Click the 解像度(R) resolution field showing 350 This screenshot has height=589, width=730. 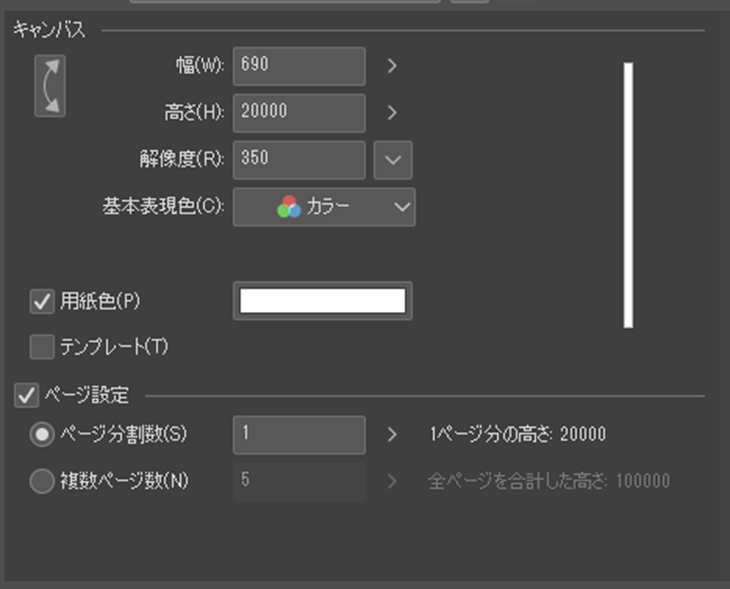299,159
